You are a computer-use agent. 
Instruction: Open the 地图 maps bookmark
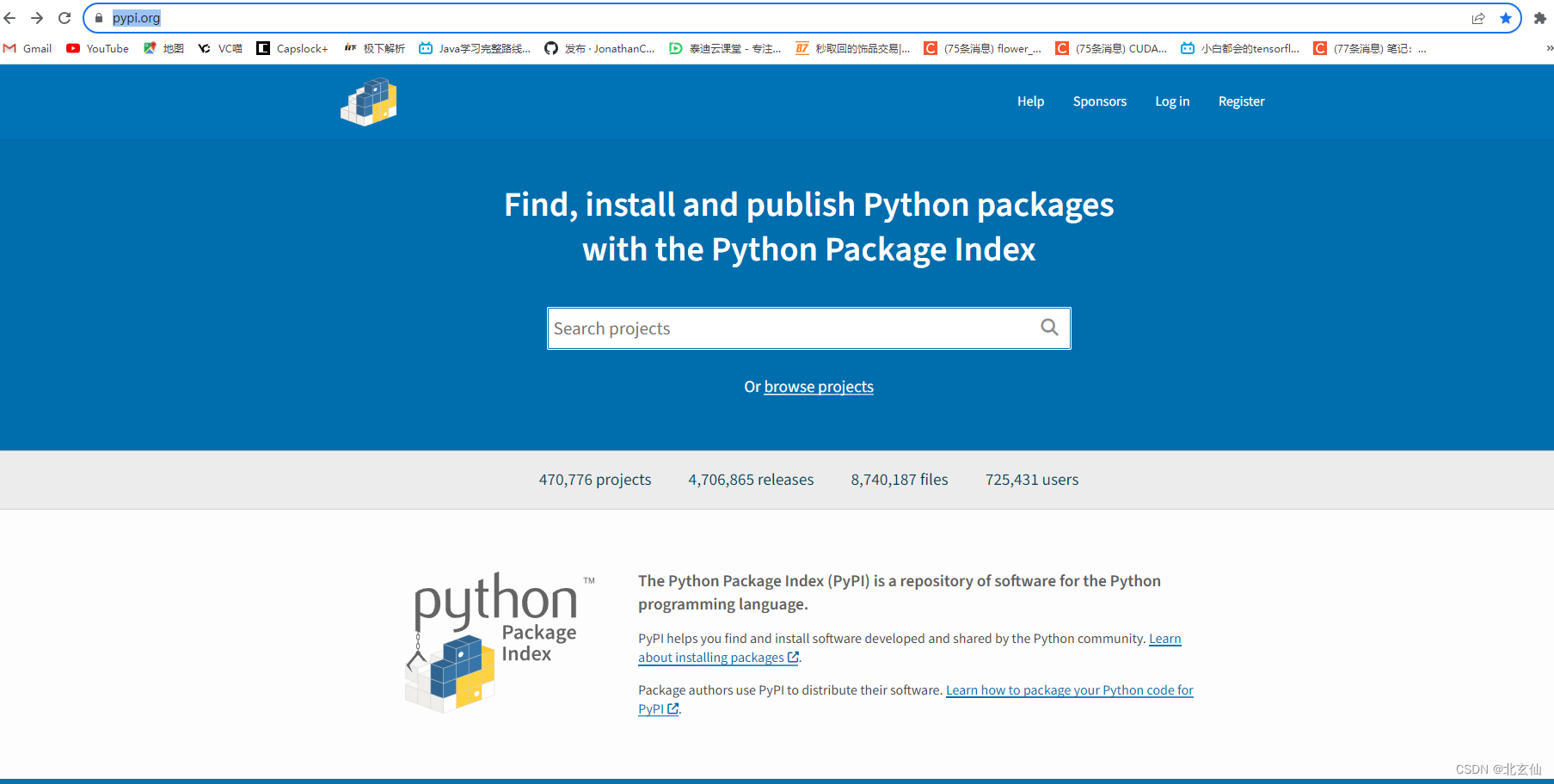163,48
